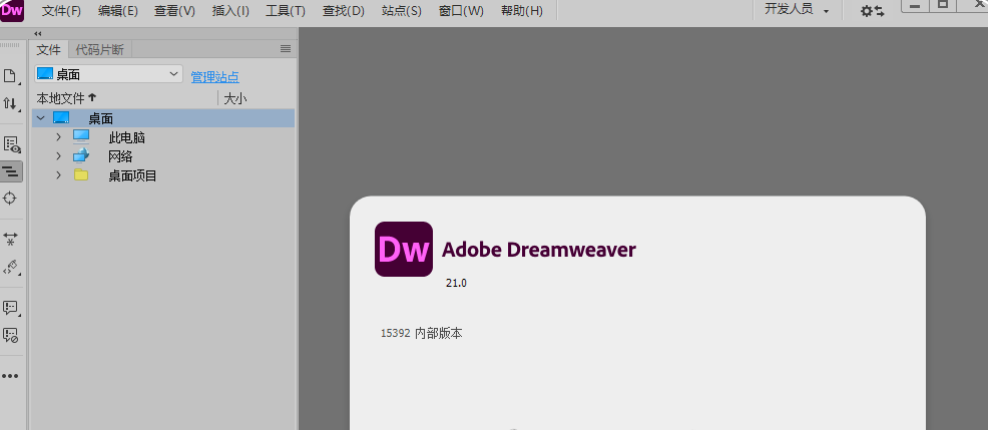Open the 工具(T) menu

click(x=285, y=11)
